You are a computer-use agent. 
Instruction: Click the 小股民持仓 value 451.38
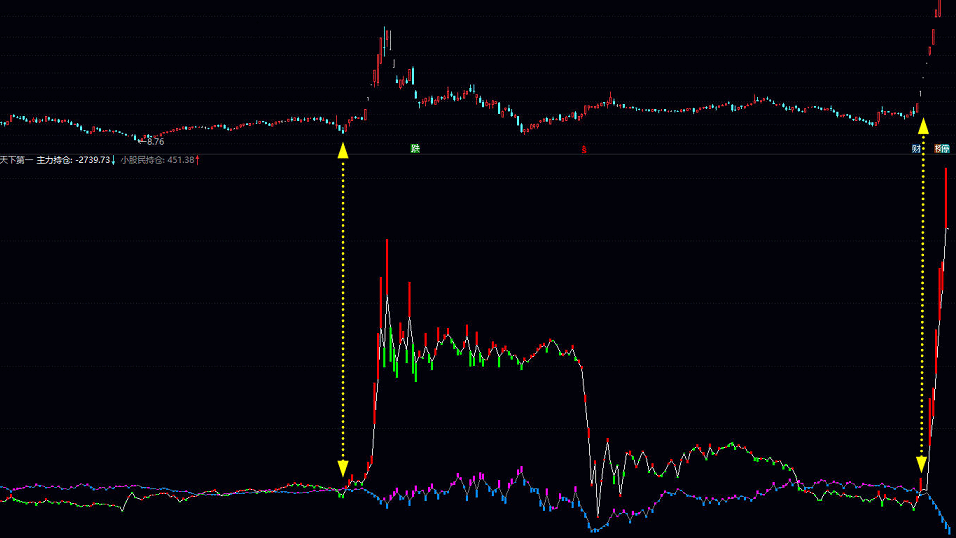point(180,160)
